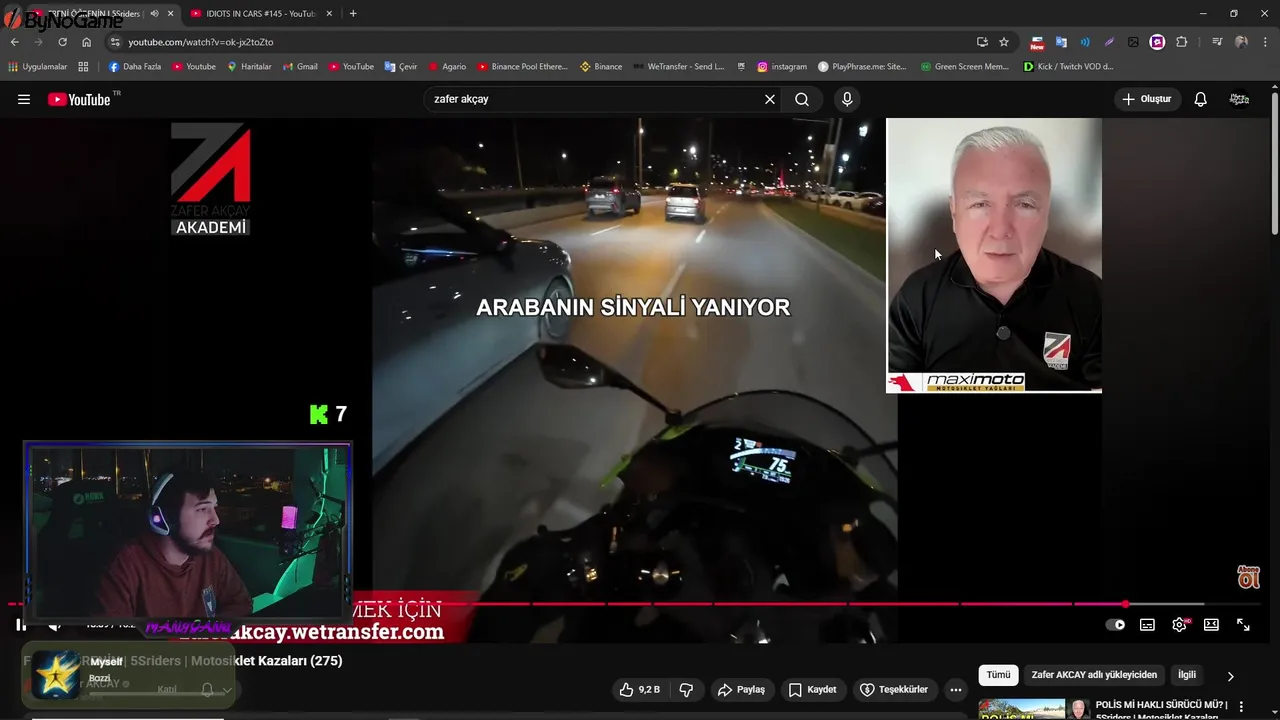Click the search magnifier button
The height and width of the screenshot is (720, 1280).
802,99
